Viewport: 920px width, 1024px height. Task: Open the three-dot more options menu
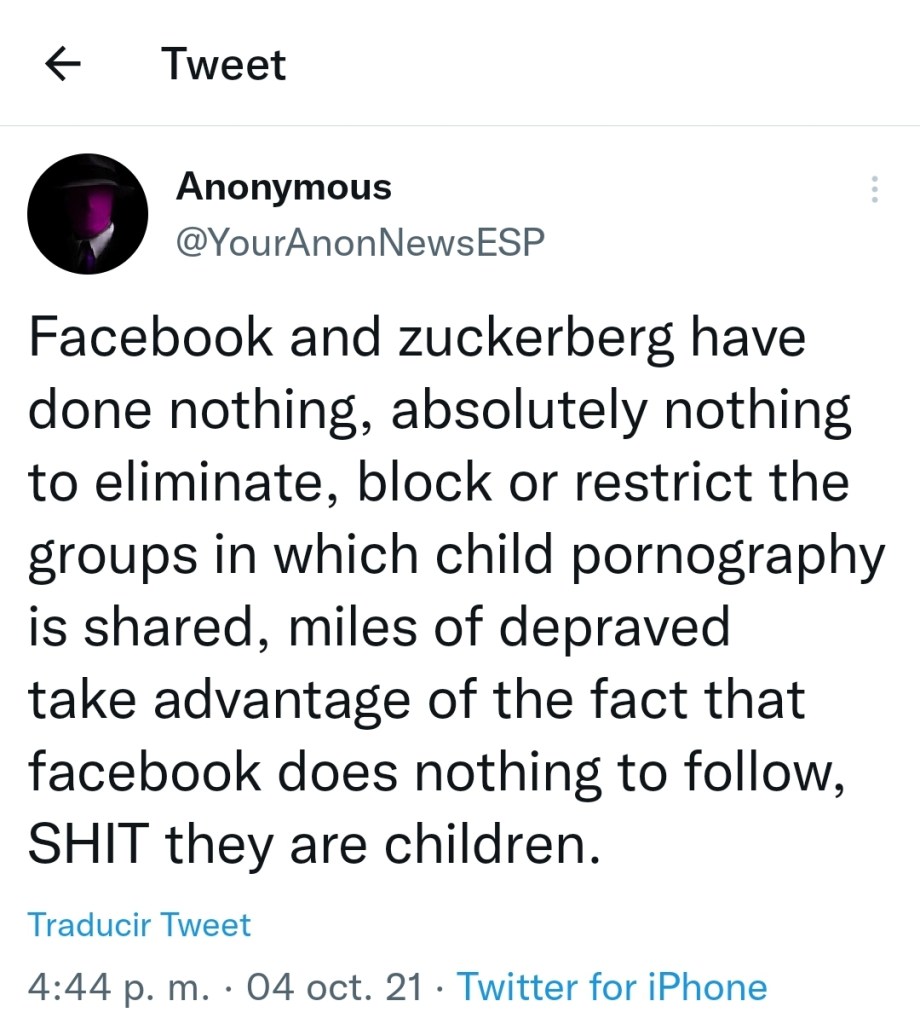pyautogui.click(x=874, y=190)
